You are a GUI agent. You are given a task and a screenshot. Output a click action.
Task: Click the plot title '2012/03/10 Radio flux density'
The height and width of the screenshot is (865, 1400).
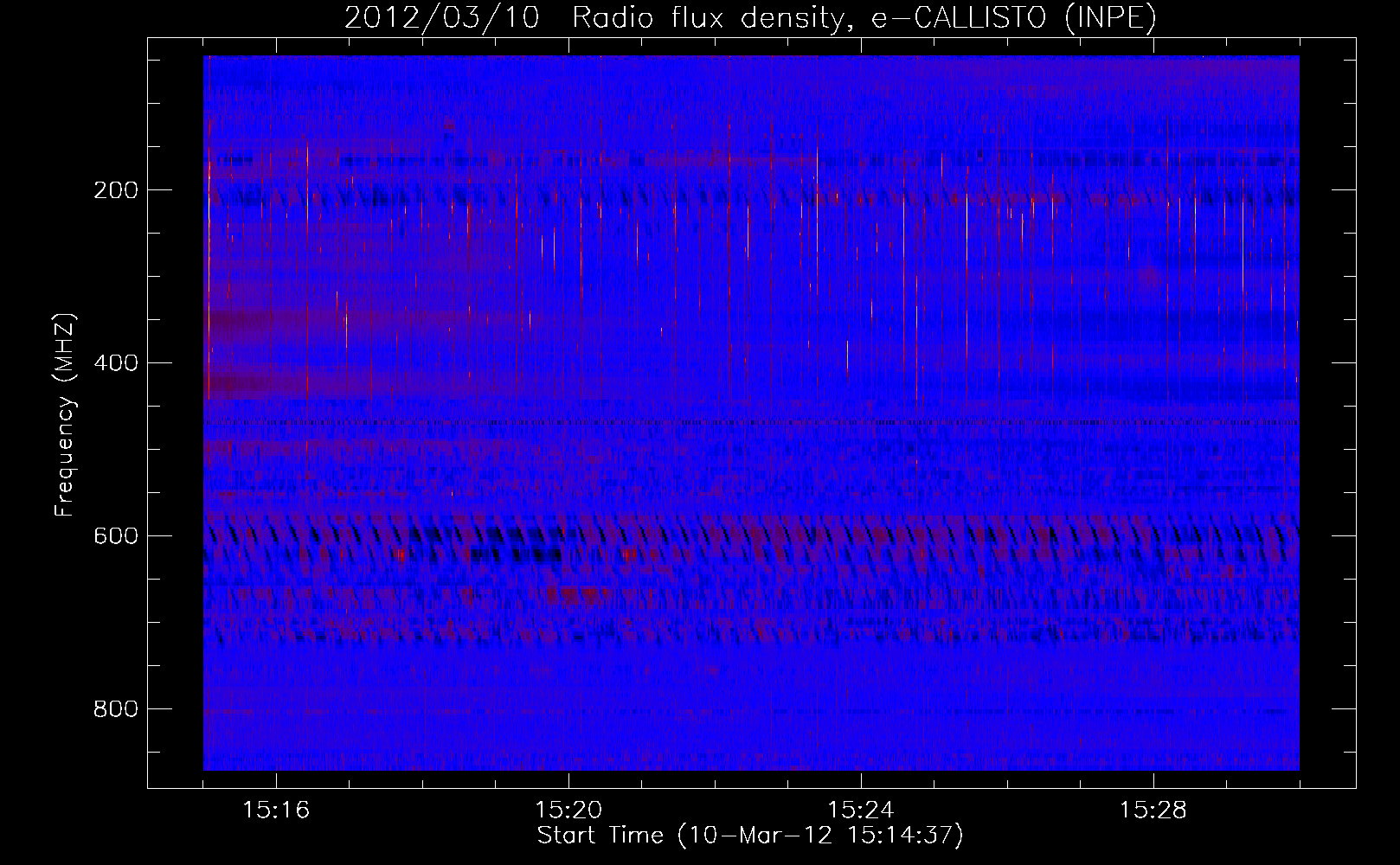(x=750, y=17)
